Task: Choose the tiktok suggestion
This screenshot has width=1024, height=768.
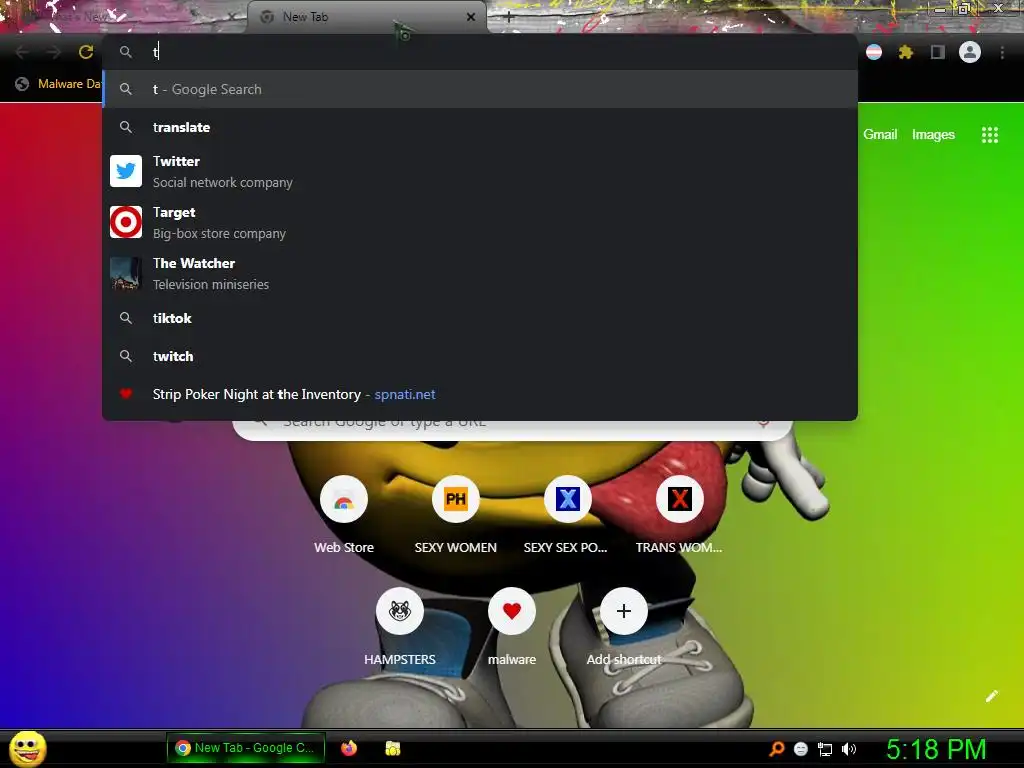Action: click(x=480, y=318)
